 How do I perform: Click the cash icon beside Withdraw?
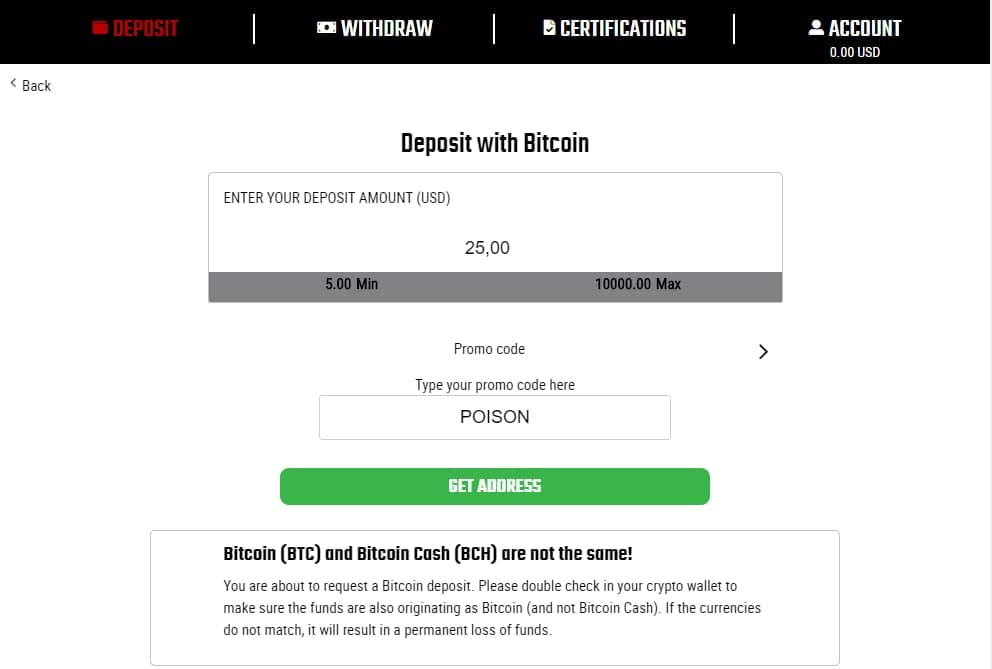326,28
